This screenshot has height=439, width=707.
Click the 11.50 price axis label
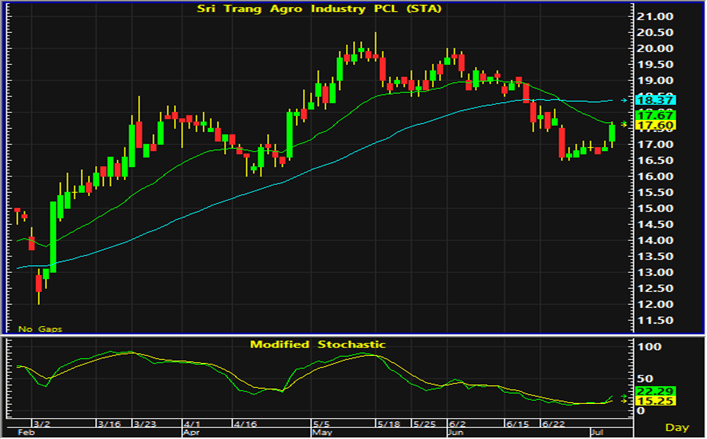tap(654, 320)
